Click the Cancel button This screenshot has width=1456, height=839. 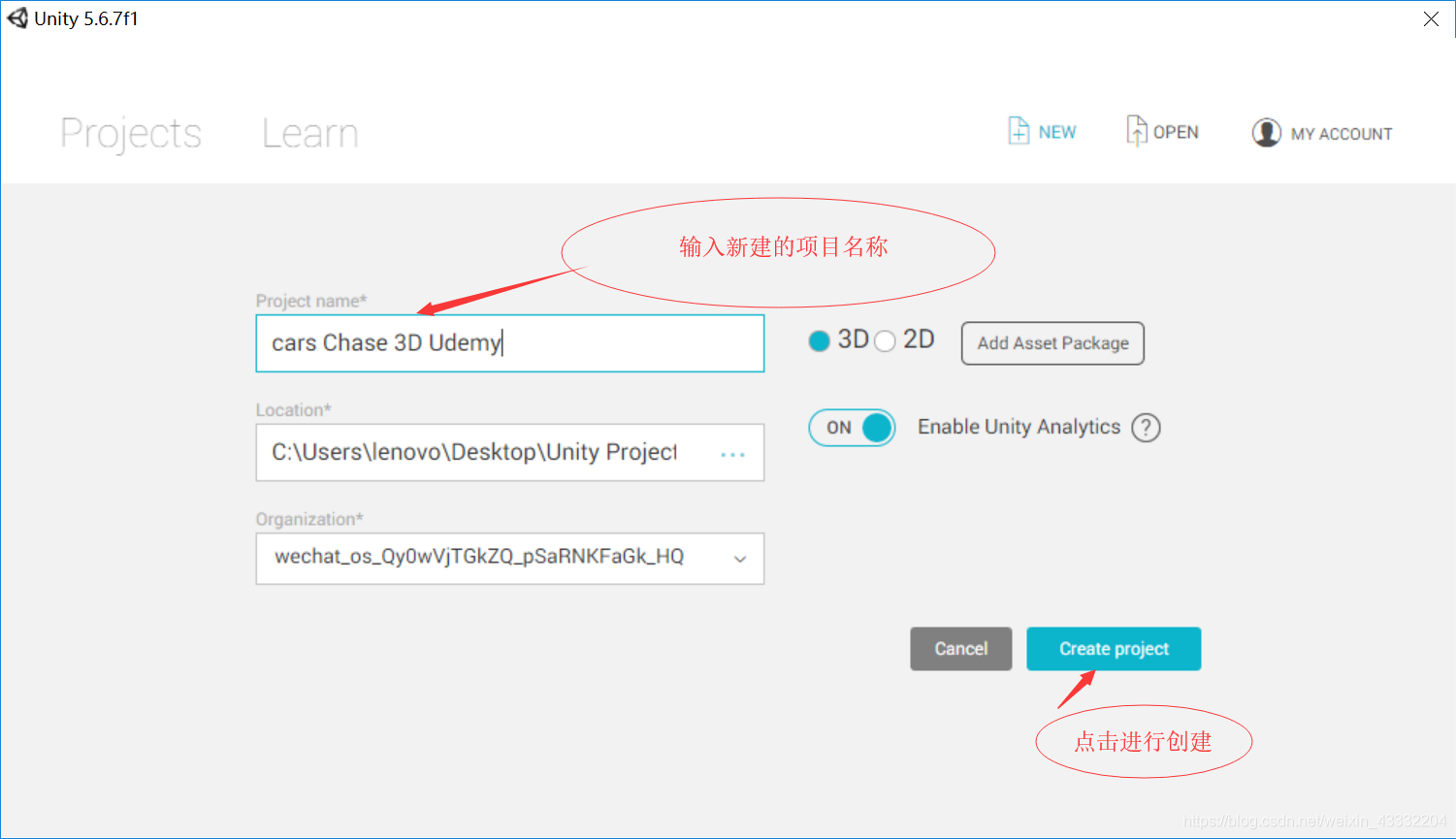pyautogui.click(x=960, y=649)
